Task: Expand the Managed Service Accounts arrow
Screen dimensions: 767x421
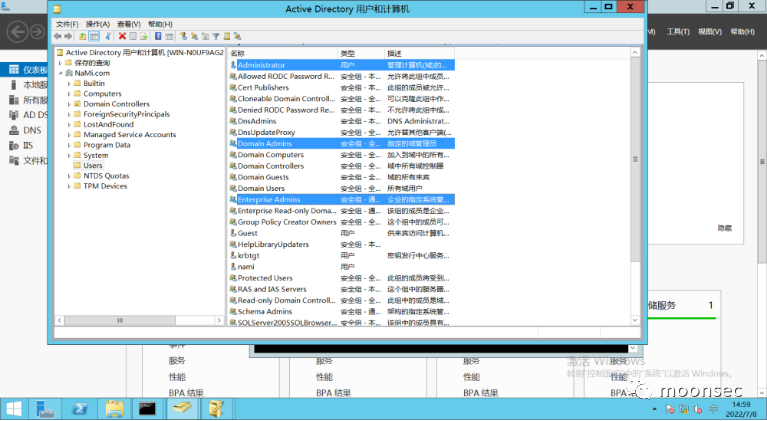Action: pyautogui.click(x=69, y=135)
